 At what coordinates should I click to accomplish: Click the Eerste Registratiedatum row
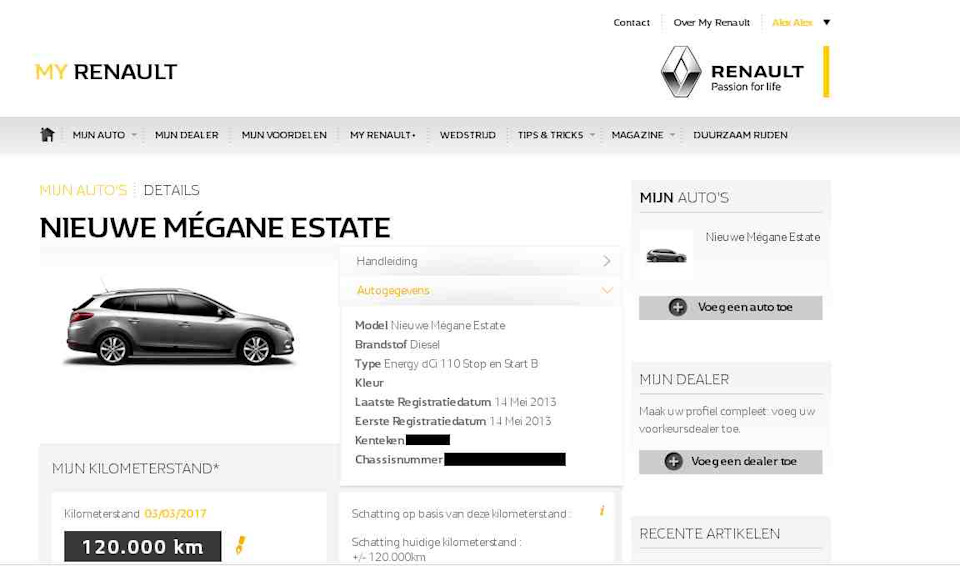[453, 421]
